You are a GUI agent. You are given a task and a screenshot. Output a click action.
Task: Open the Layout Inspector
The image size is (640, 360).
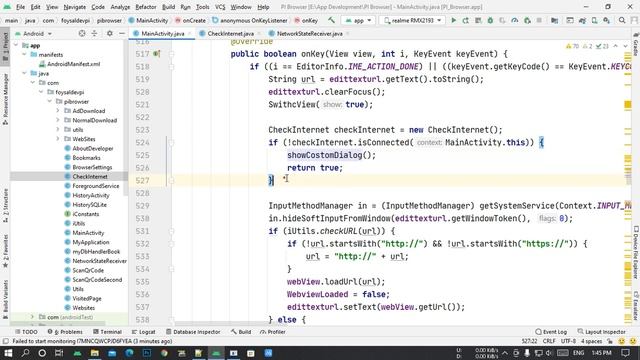tap(601, 332)
